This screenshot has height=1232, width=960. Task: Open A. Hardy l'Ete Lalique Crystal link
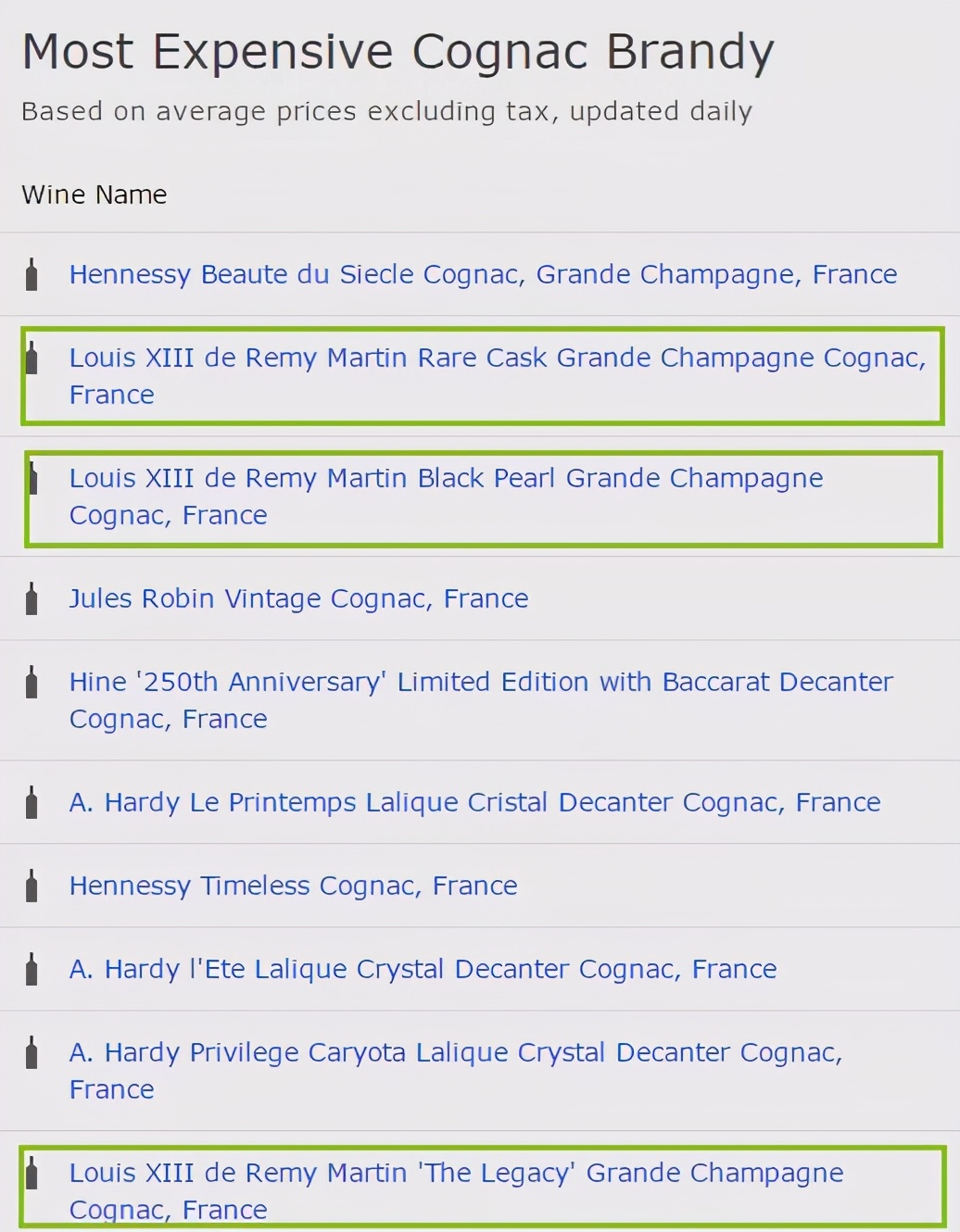(423, 969)
